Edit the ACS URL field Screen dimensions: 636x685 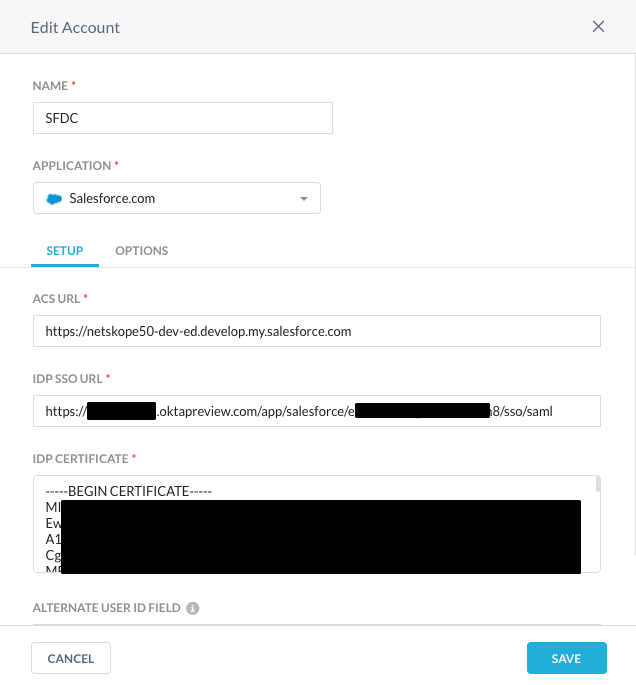pos(317,331)
